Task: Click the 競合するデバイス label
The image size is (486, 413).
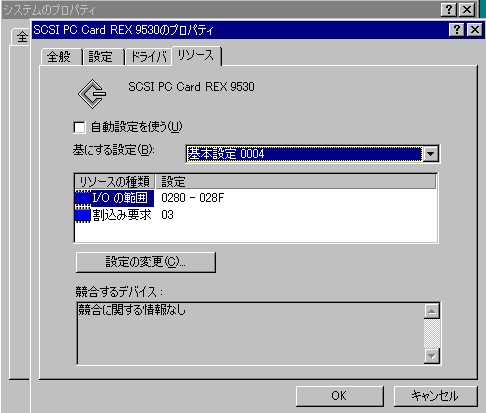Action: pyautogui.click(x=119, y=292)
